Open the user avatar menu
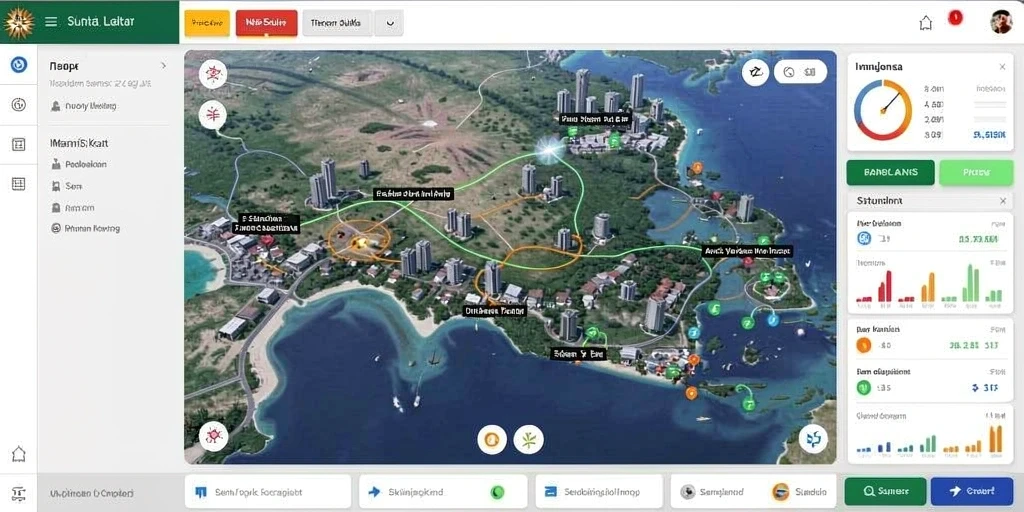The width and height of the screenshot is (1024, 512). point(1001,22)
